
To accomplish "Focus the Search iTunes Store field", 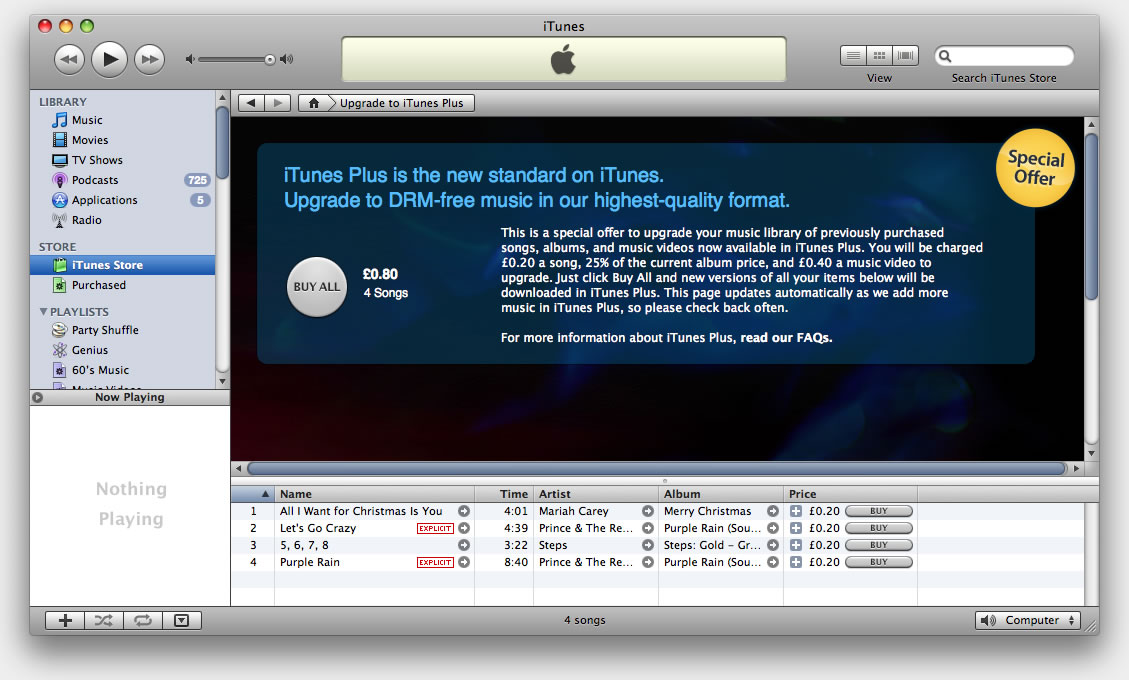I will 1004,55.
